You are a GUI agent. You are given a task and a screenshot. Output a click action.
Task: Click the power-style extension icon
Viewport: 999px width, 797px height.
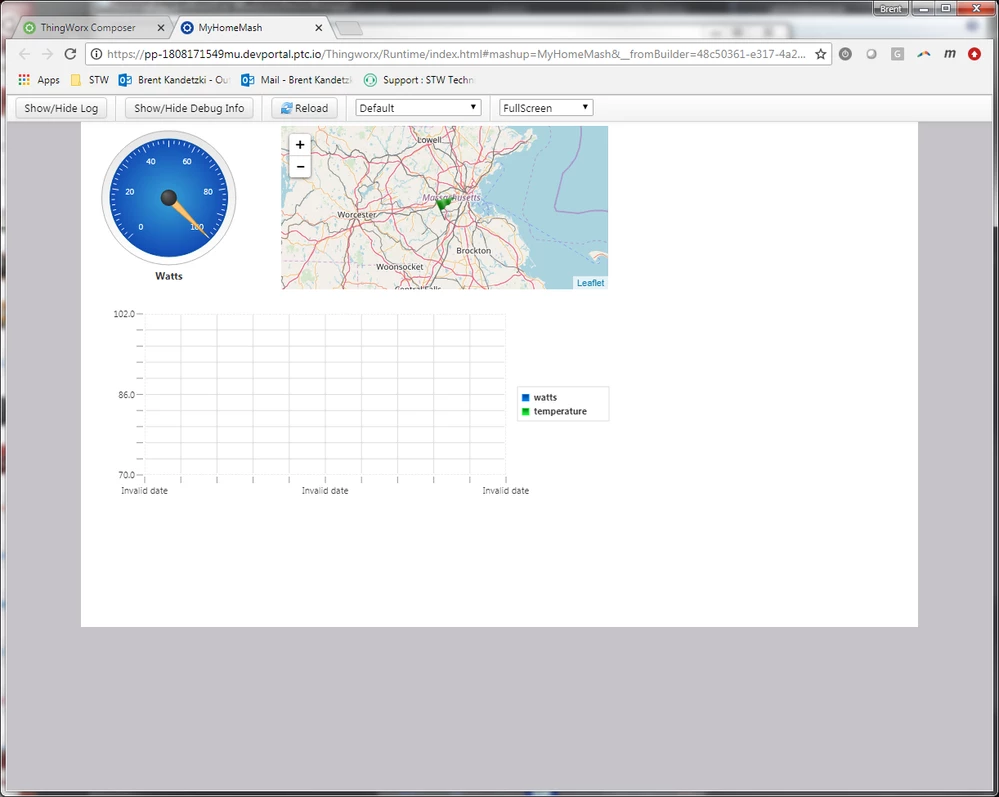(x=845, y=54)
